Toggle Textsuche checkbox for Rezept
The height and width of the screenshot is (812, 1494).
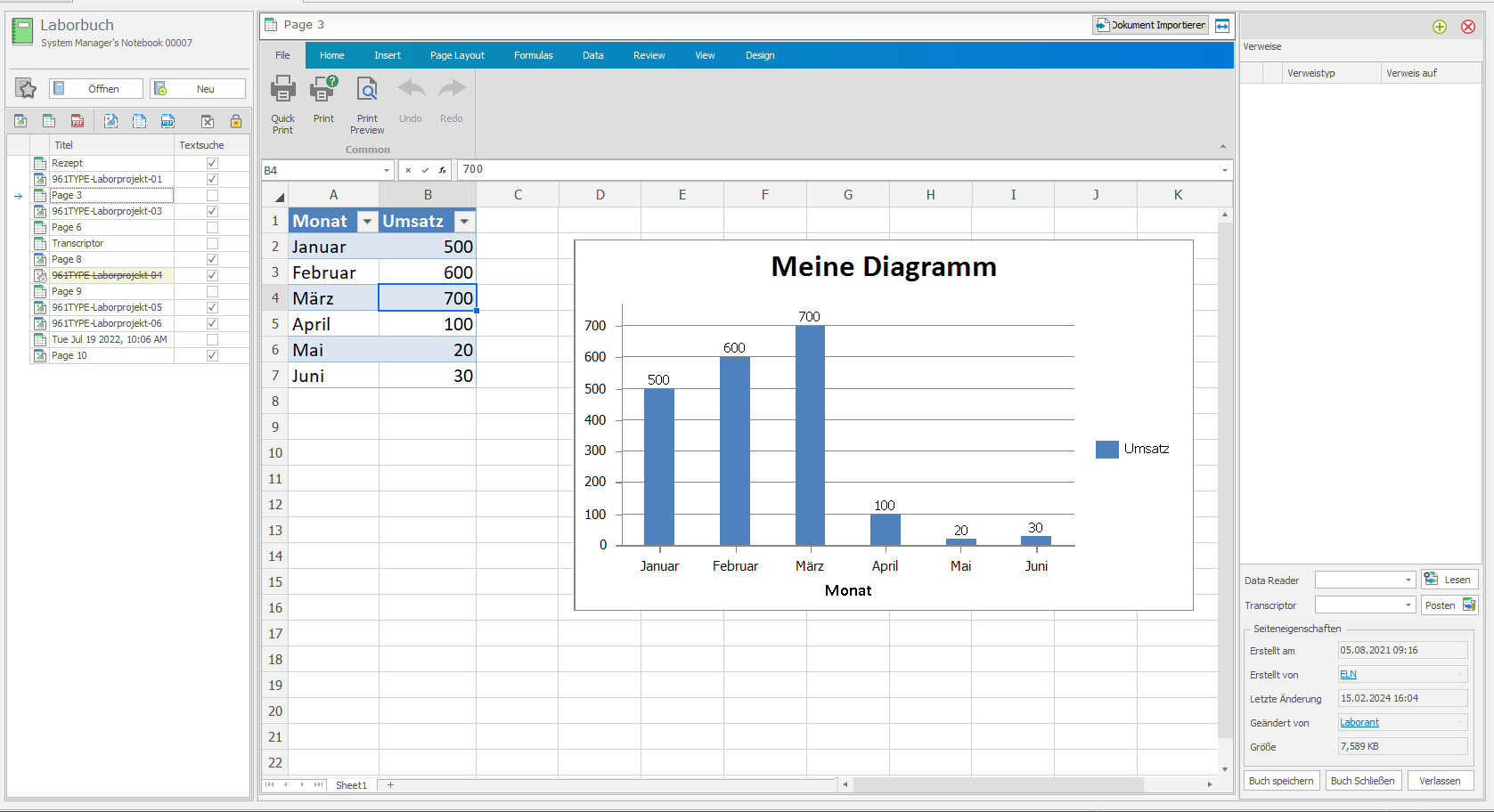[212, 163]
